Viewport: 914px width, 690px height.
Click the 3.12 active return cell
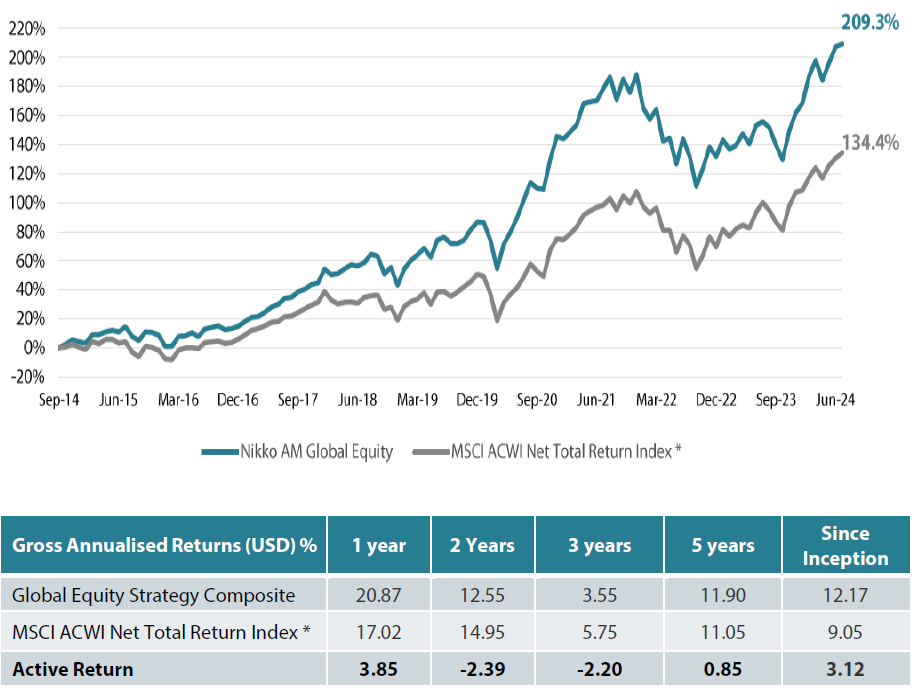point(846,669)
